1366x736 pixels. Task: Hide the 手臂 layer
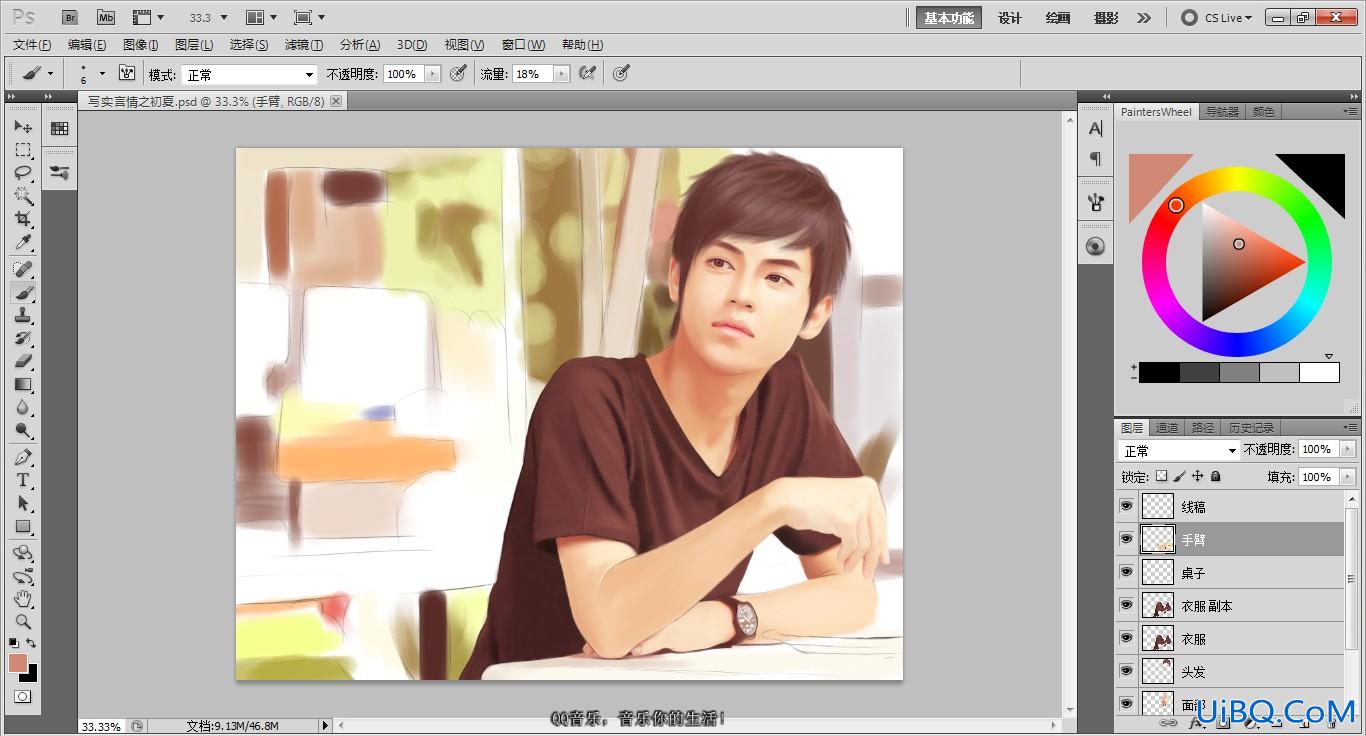1127,539
